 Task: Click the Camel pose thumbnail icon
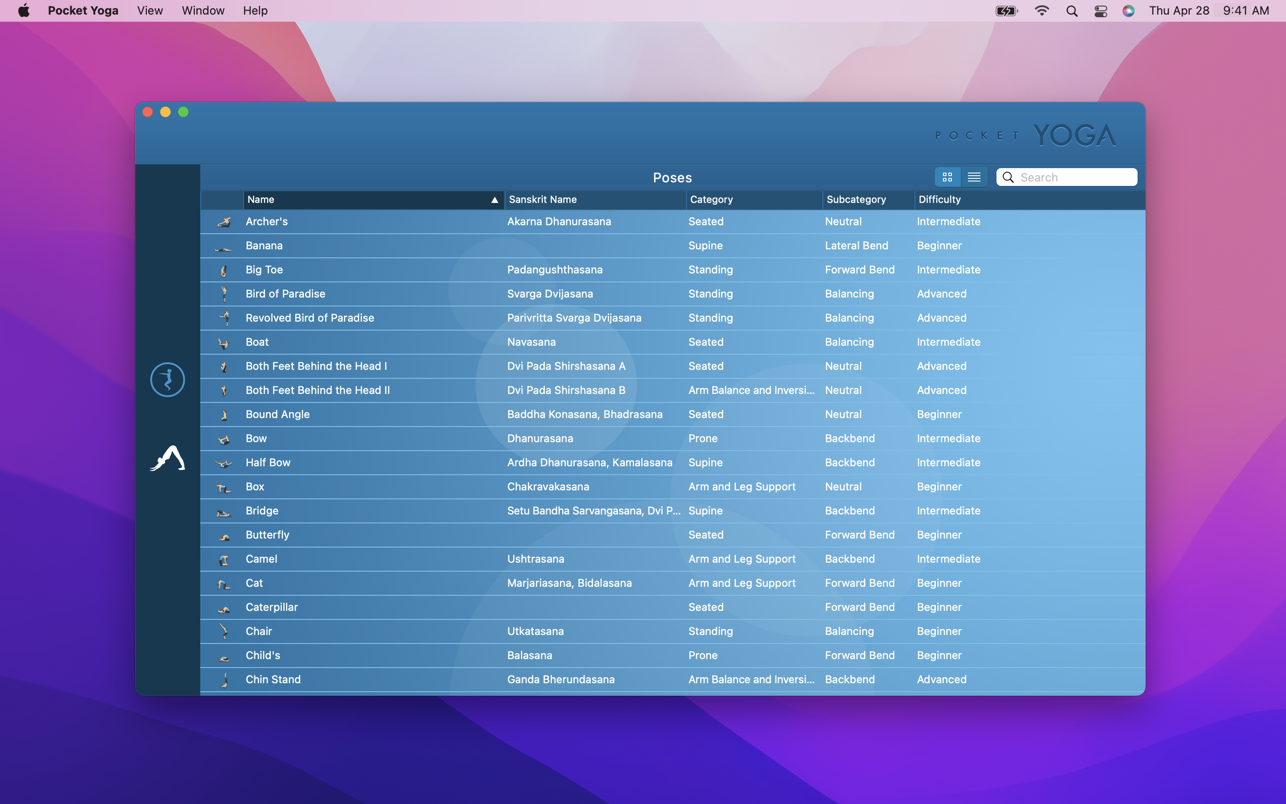click(x=224, y=560)
